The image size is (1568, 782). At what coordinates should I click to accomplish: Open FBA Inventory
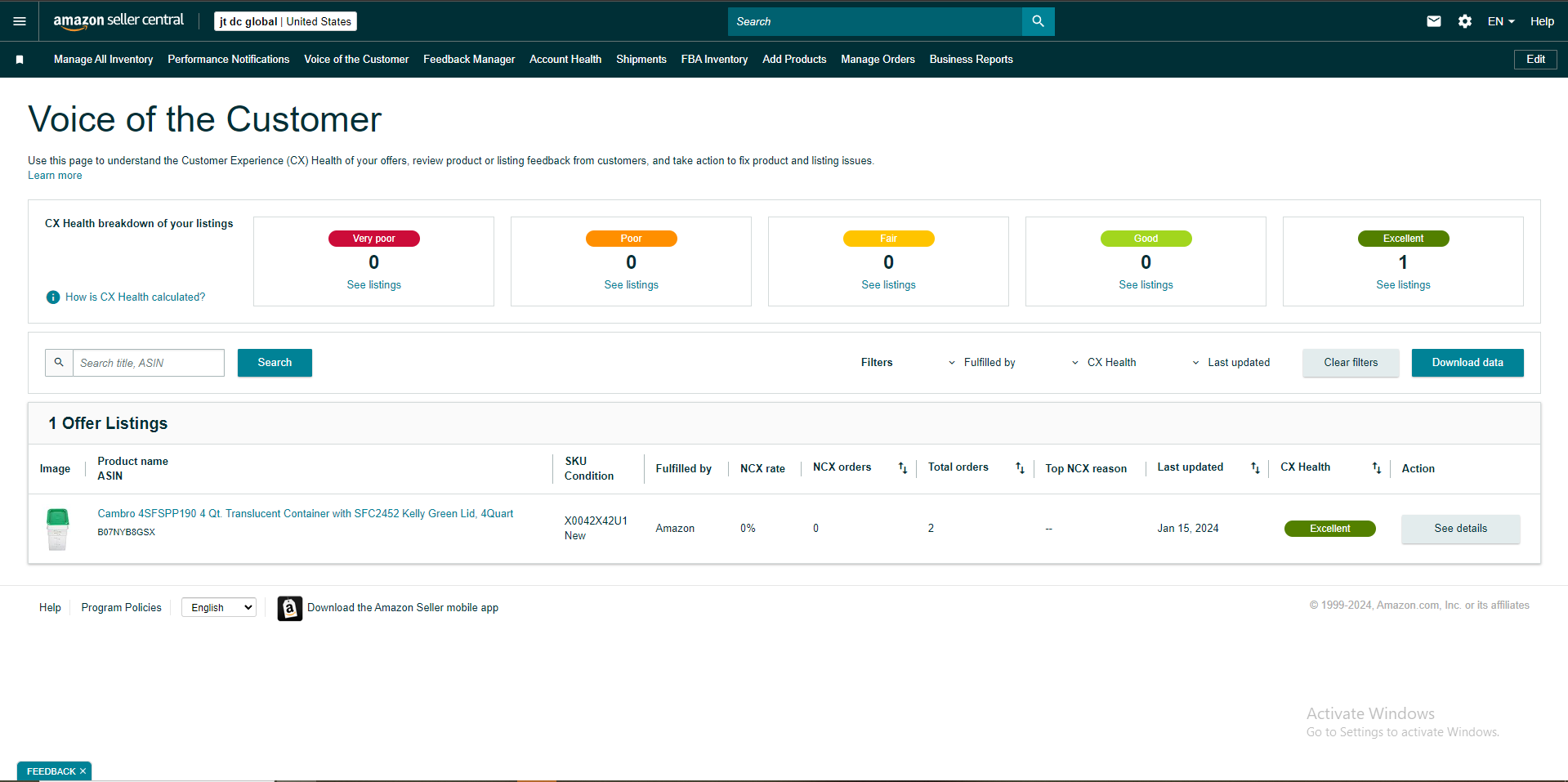(x=715, y=60)
